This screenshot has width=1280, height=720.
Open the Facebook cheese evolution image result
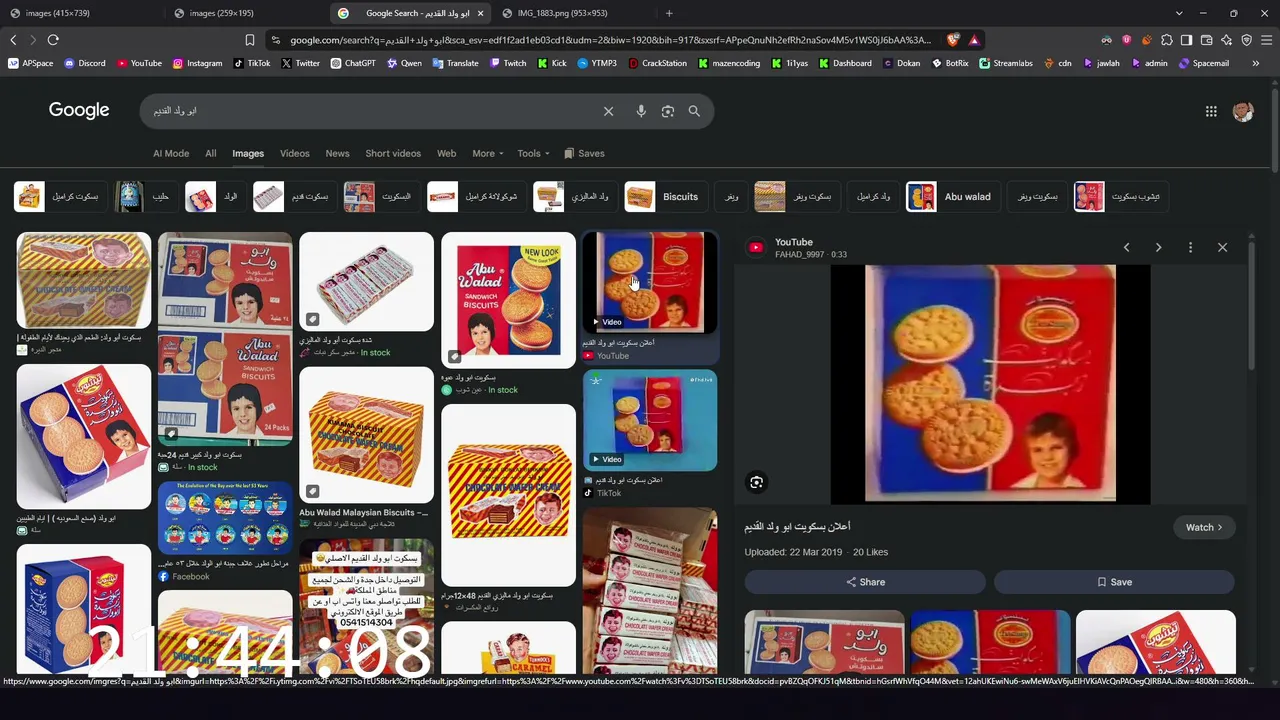click(225, 519)
